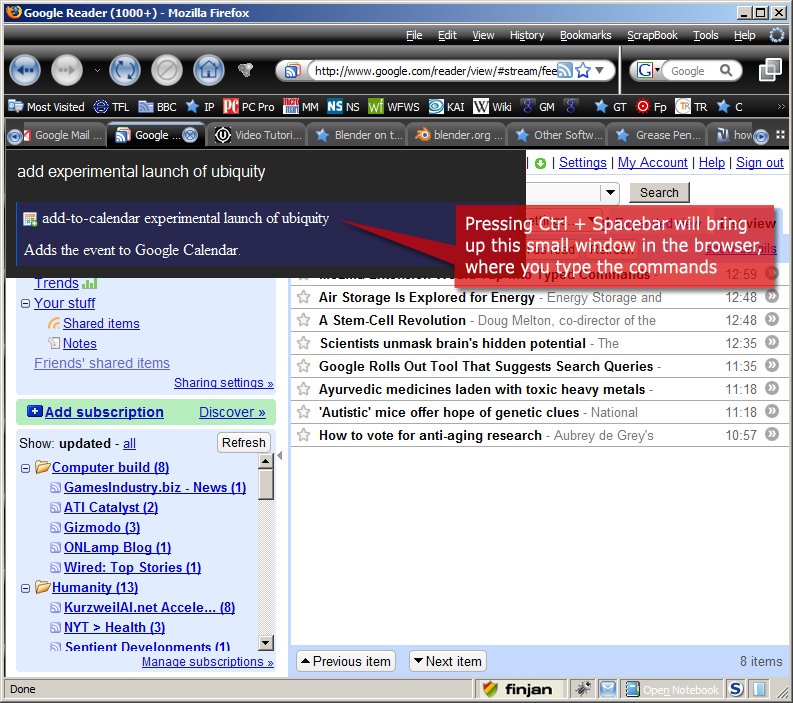Open the Gizmodo (3) subscription
793x703 pixels.
pos(102,527)
